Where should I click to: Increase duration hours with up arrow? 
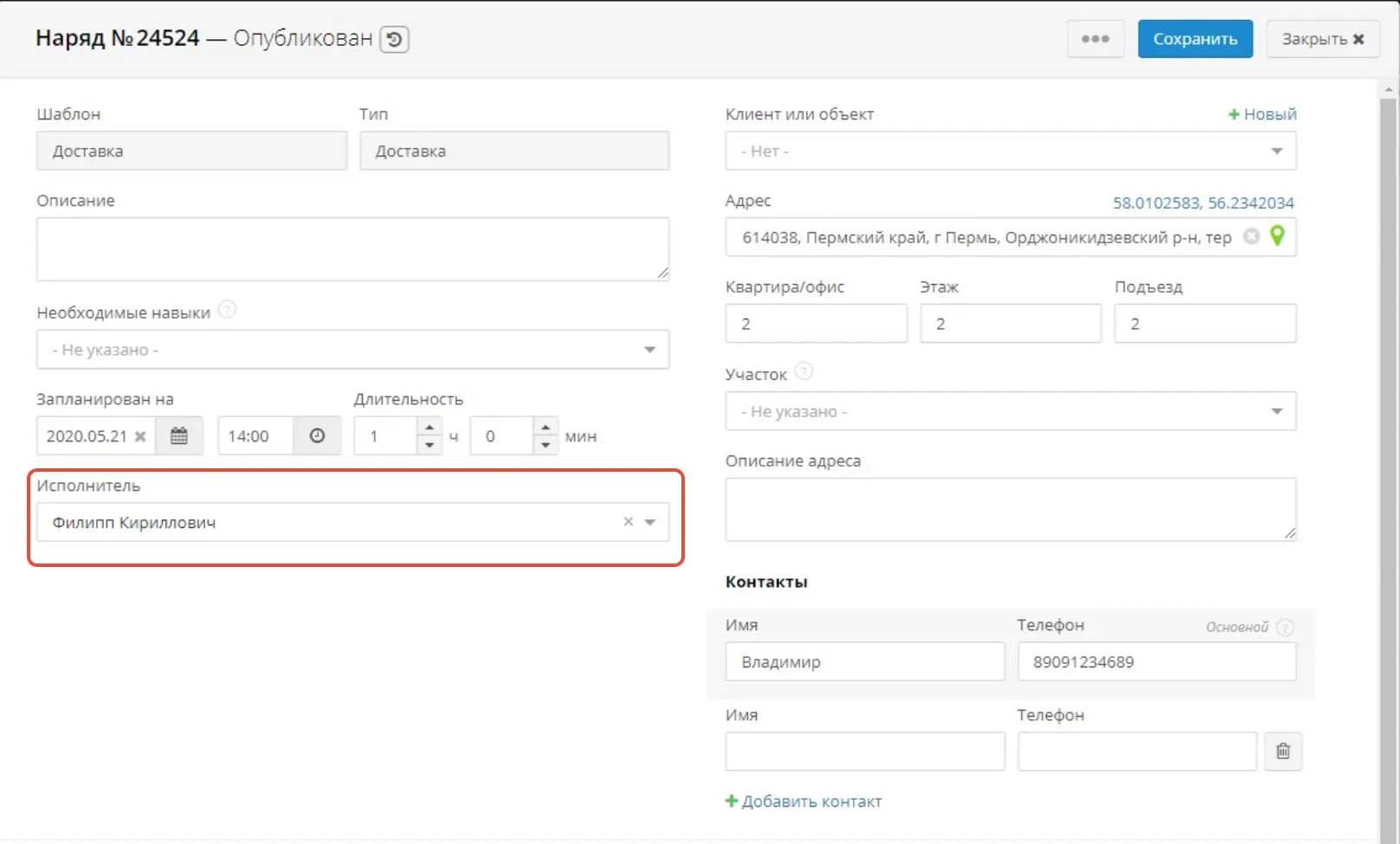429,427
